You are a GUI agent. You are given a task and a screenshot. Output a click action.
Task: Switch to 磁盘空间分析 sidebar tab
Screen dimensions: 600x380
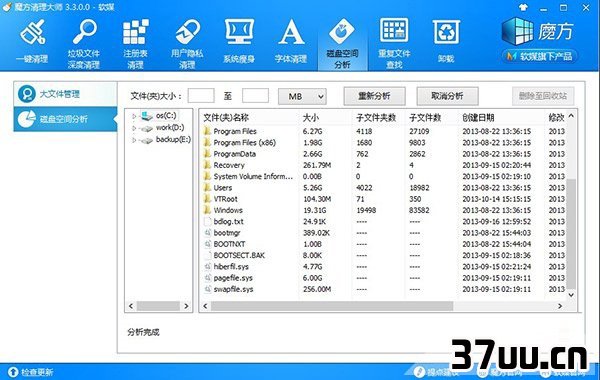pos(65,119)
